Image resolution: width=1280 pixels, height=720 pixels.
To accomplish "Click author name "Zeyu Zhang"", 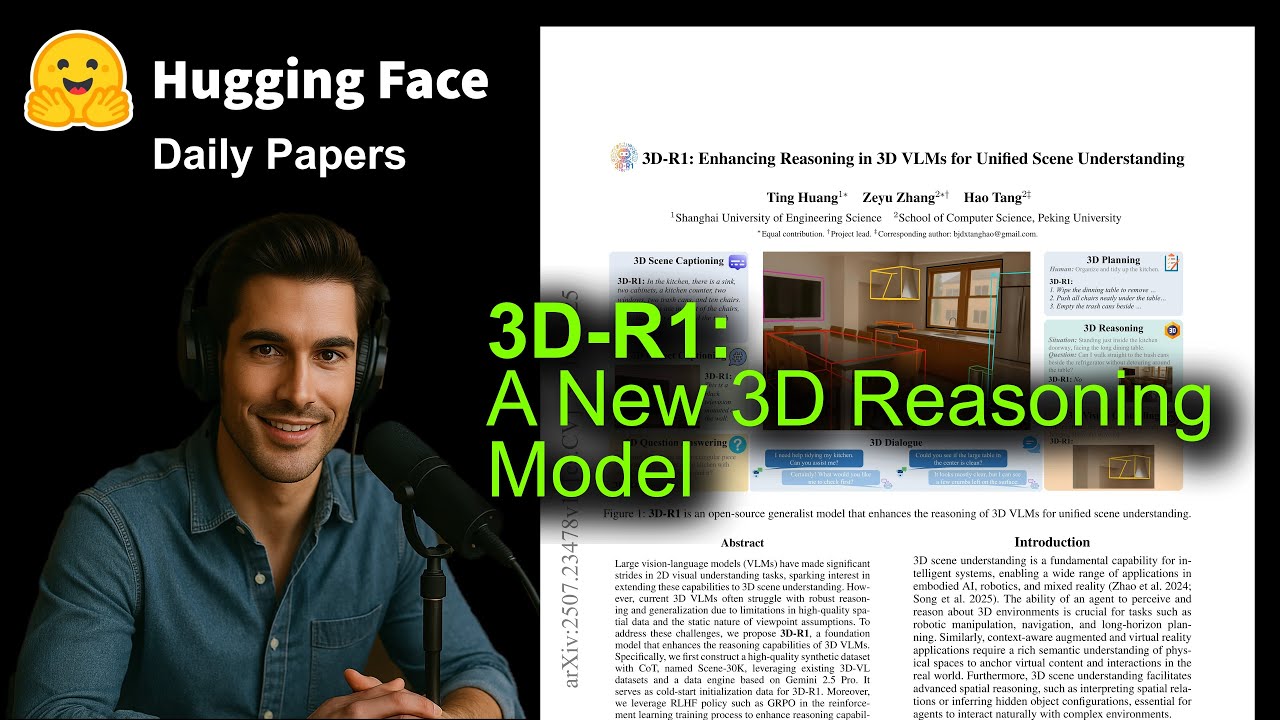I will pyautogui.click(x=900, y=197).
